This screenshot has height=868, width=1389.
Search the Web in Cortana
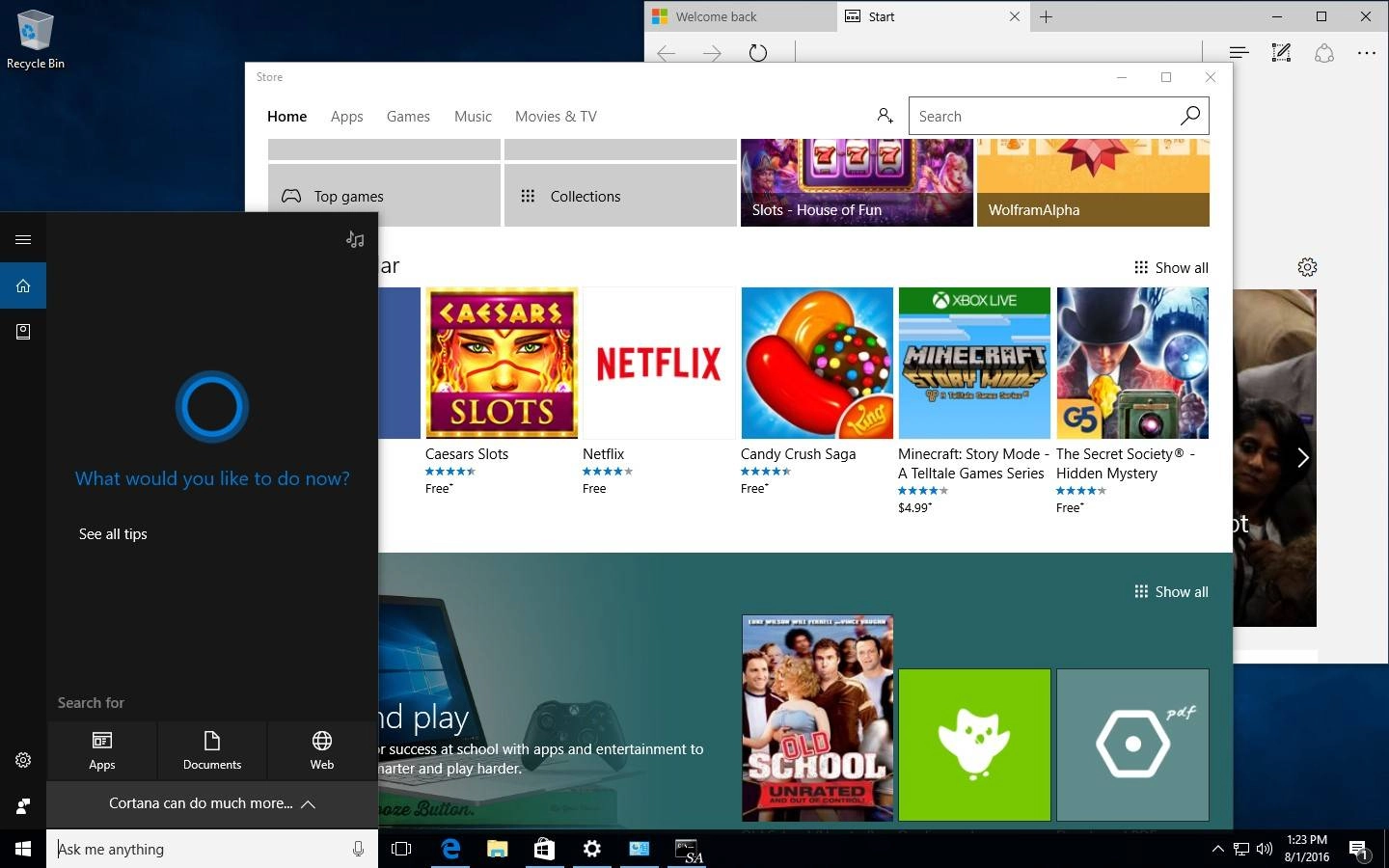pos(322,750)
